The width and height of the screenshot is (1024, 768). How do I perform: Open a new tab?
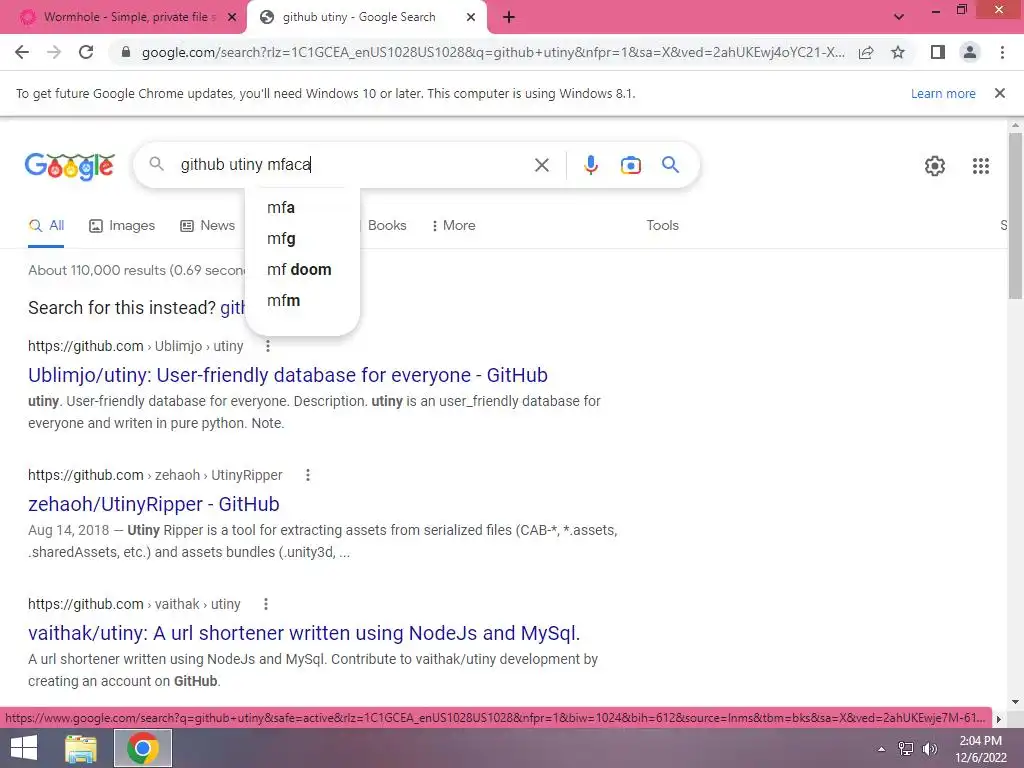pos(509,18)
